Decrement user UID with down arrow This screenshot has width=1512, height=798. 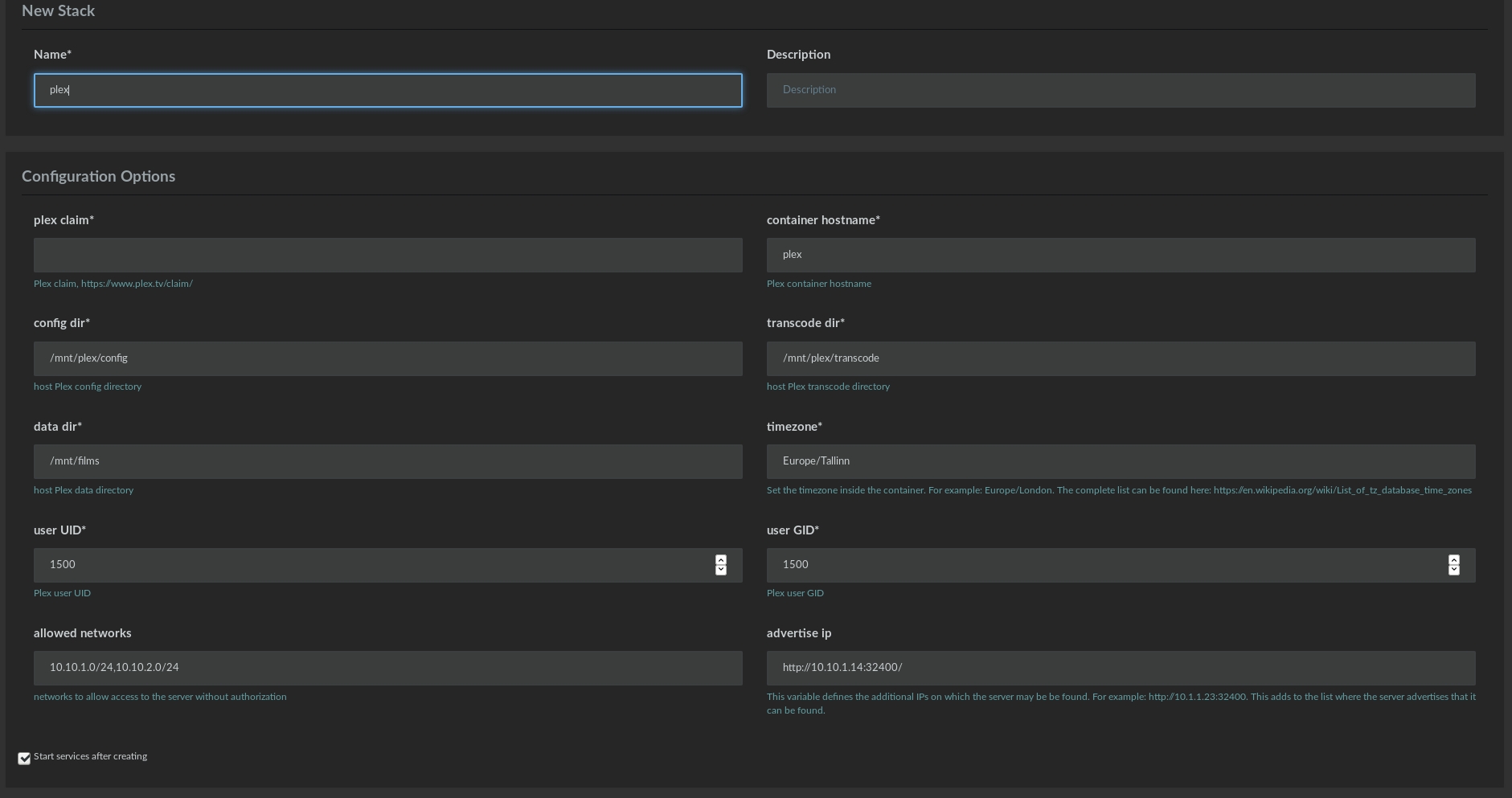720,570
